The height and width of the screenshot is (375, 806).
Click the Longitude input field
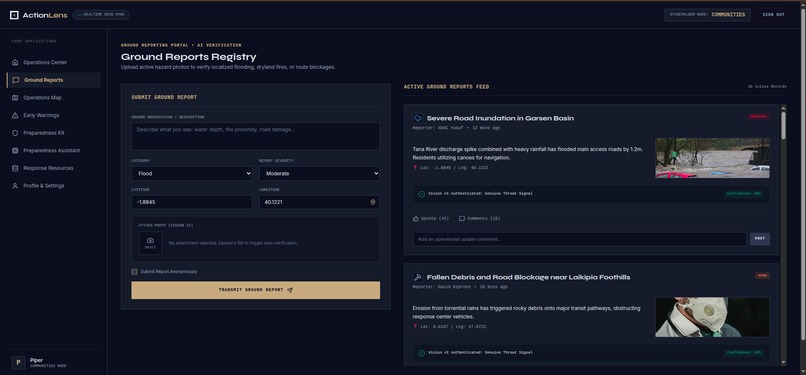click(x=319, y=202)
